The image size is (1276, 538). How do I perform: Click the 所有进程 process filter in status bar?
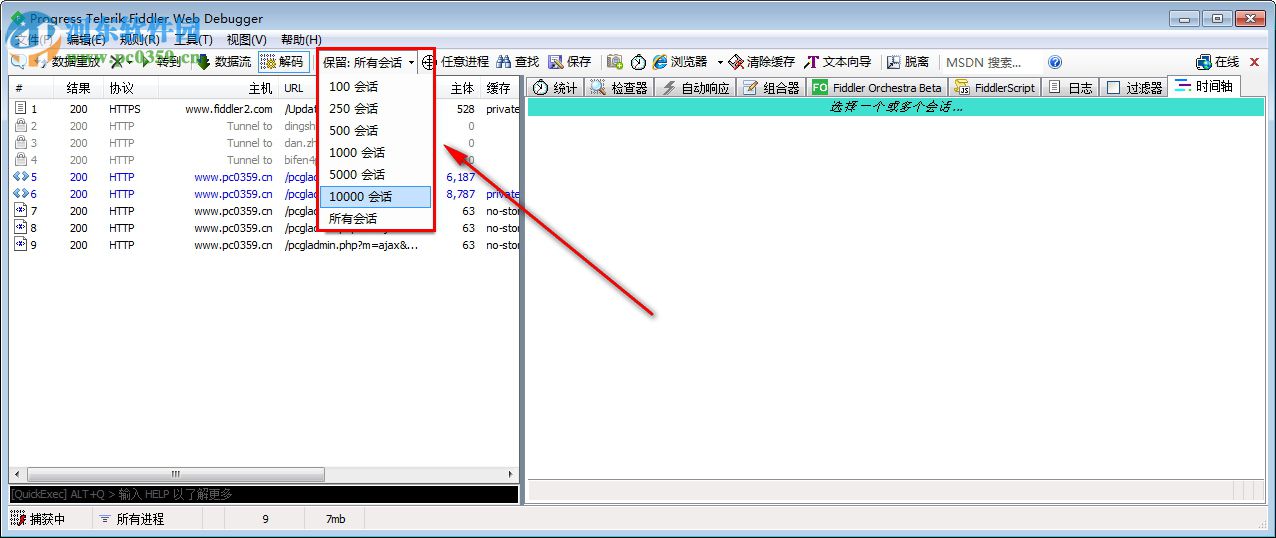pos(132,519)
